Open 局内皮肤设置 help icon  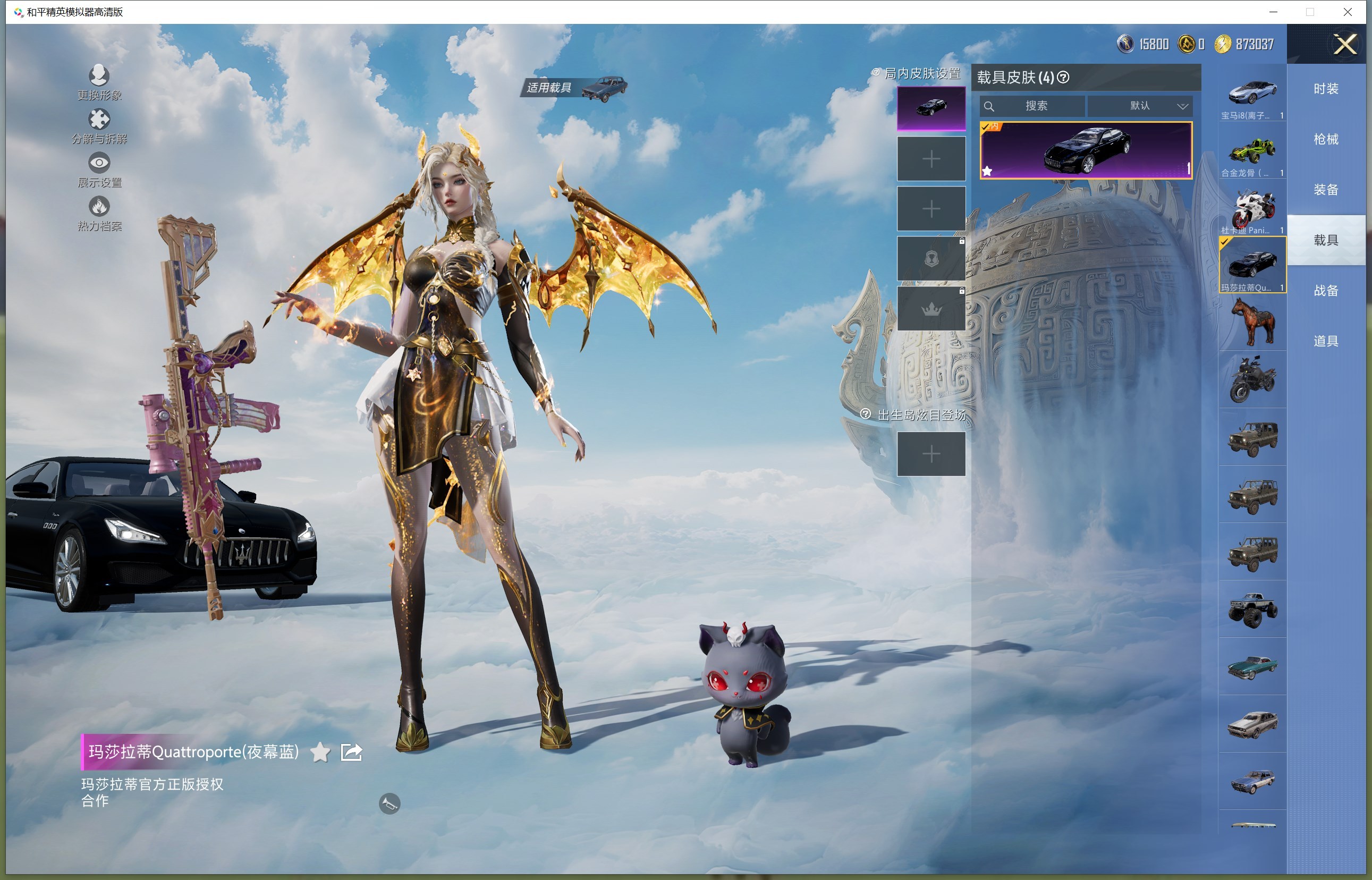coord(876,73)
